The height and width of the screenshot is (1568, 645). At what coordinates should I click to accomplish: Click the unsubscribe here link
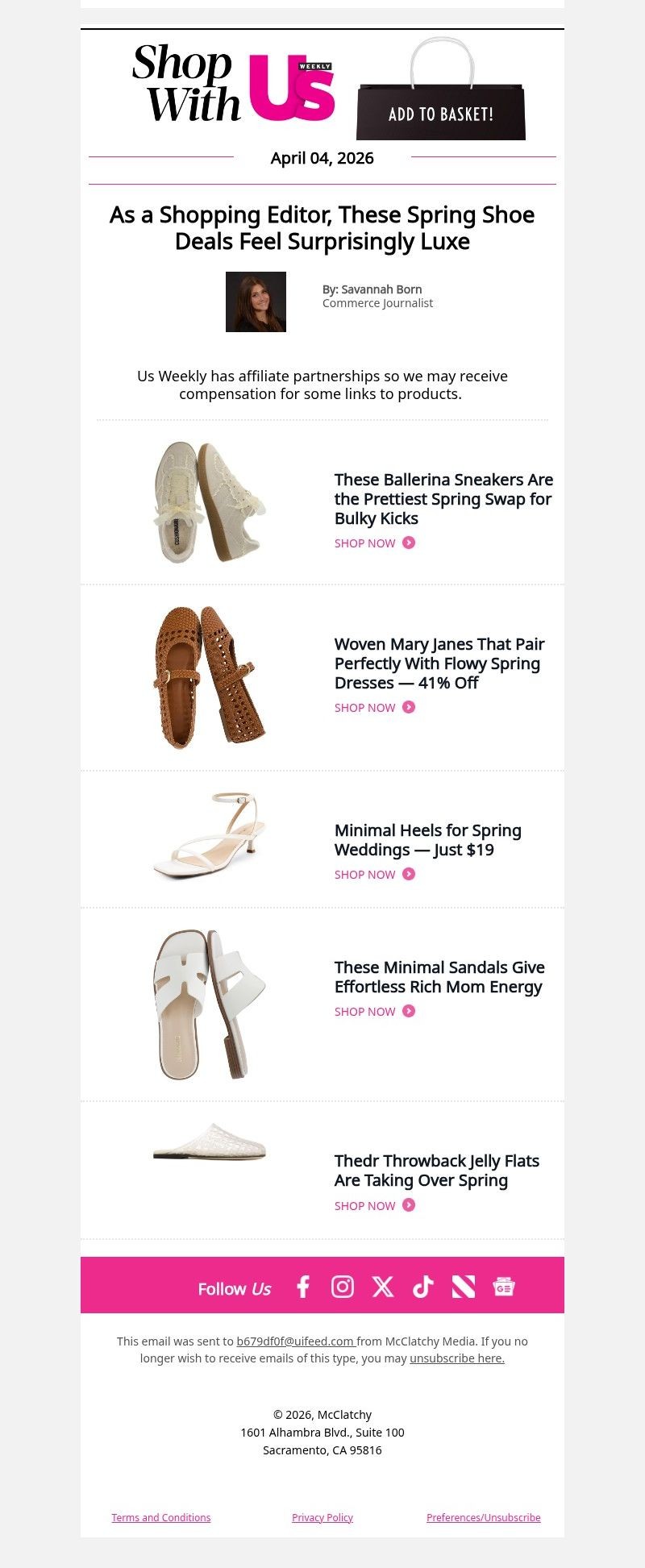click(457, 1358)
